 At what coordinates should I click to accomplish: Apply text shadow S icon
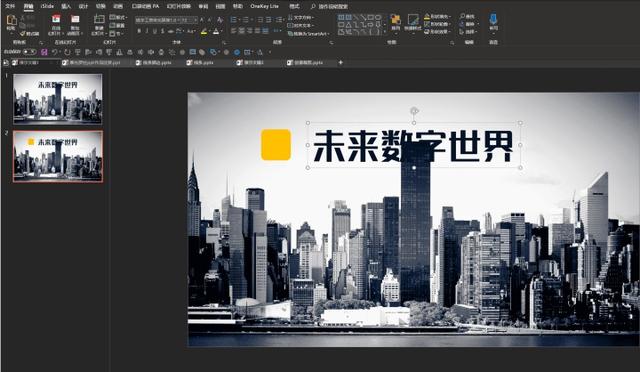[162, 31]
